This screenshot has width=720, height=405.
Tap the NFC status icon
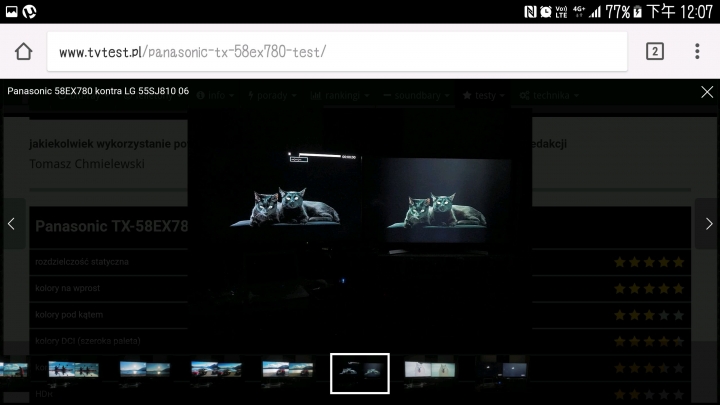530,11
